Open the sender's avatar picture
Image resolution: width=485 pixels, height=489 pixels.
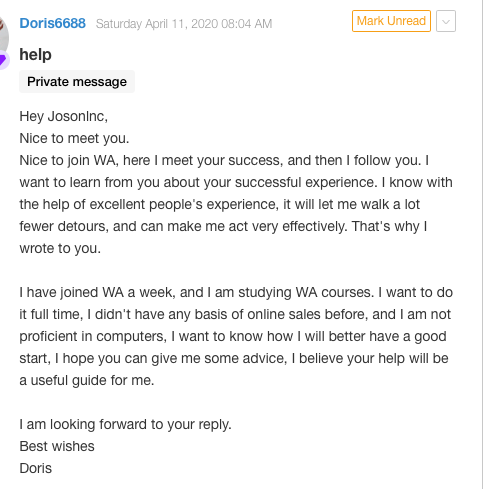coord(3,35)
